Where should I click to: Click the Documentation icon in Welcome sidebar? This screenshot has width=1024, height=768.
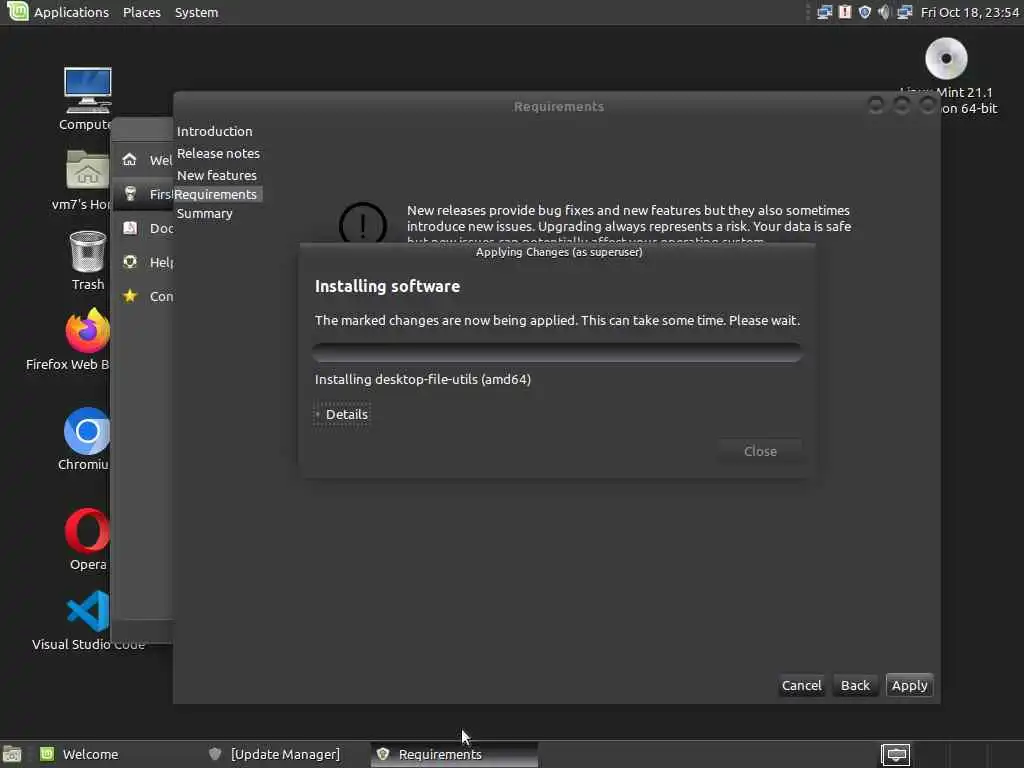[130, 228]
